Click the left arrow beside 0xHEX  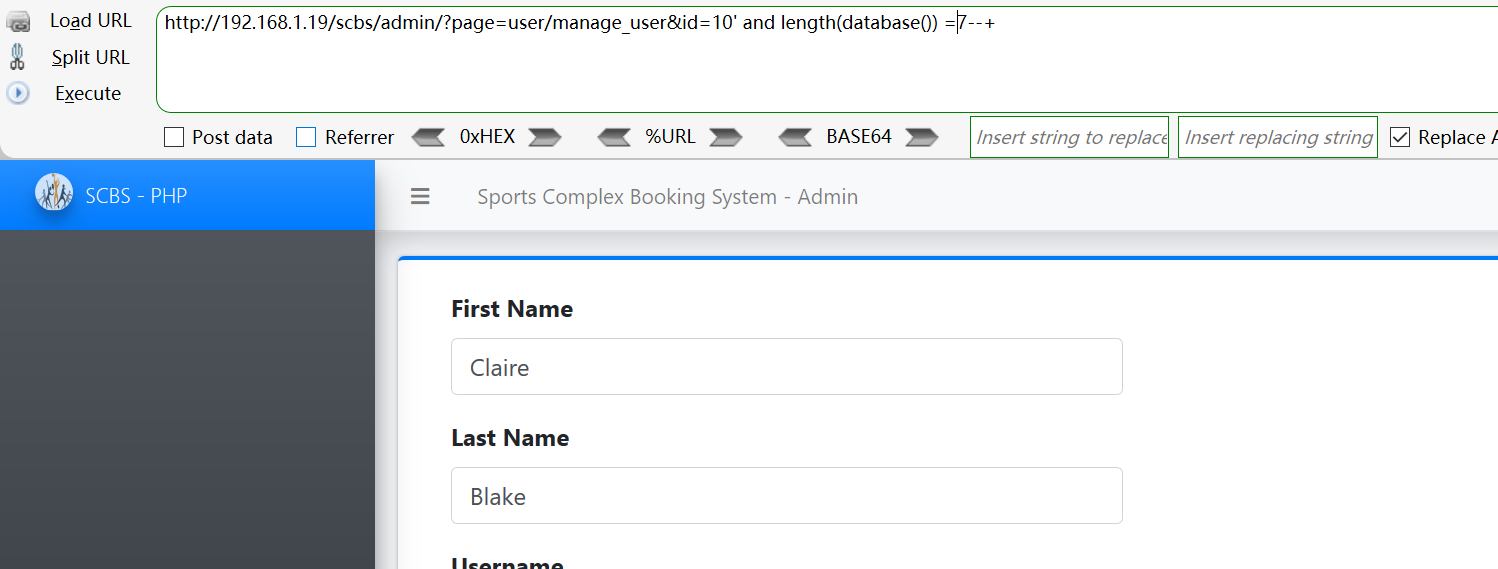pyautogui.click(x=428, y=137)
